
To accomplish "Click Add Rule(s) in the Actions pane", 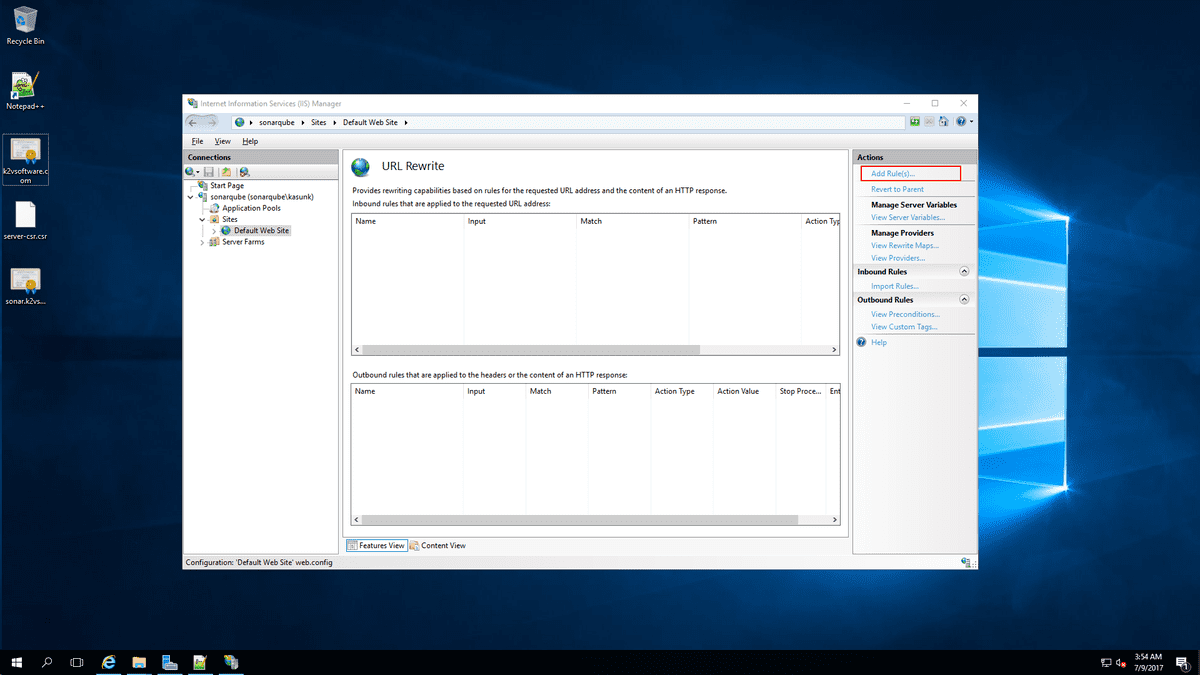I will [895, 173].
